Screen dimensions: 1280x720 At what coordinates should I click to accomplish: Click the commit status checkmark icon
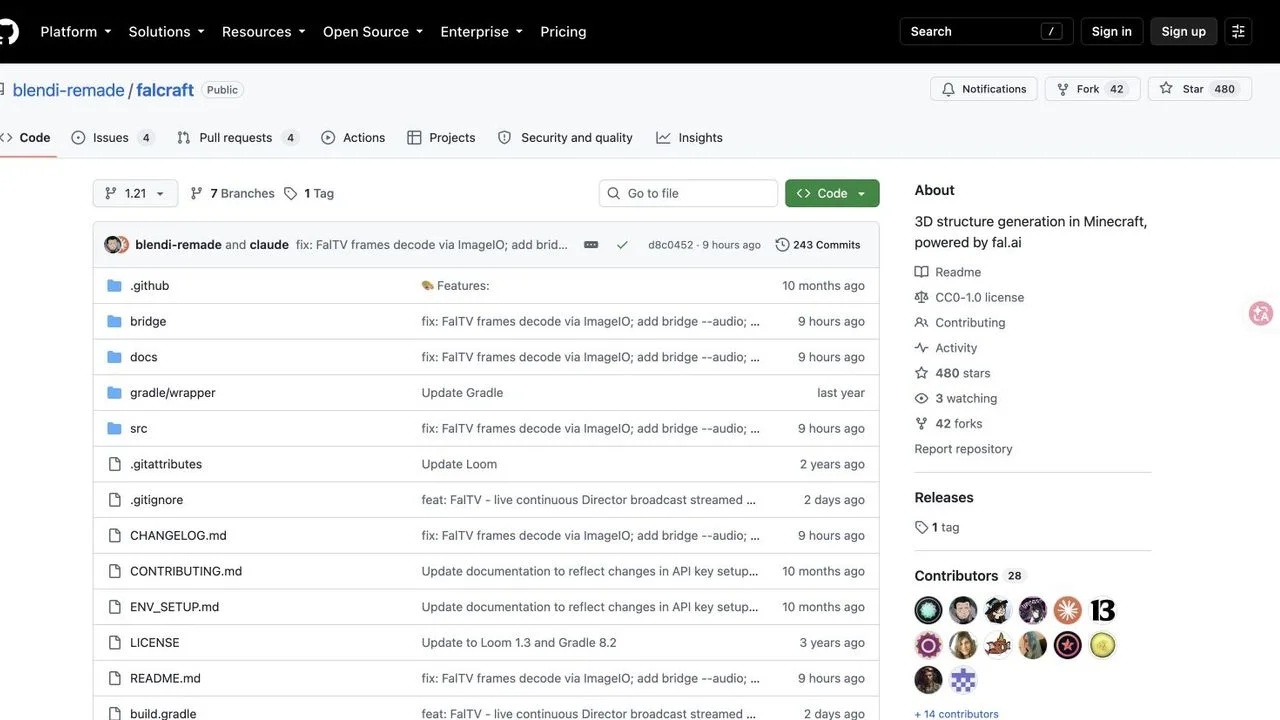[x=622, y=245]
